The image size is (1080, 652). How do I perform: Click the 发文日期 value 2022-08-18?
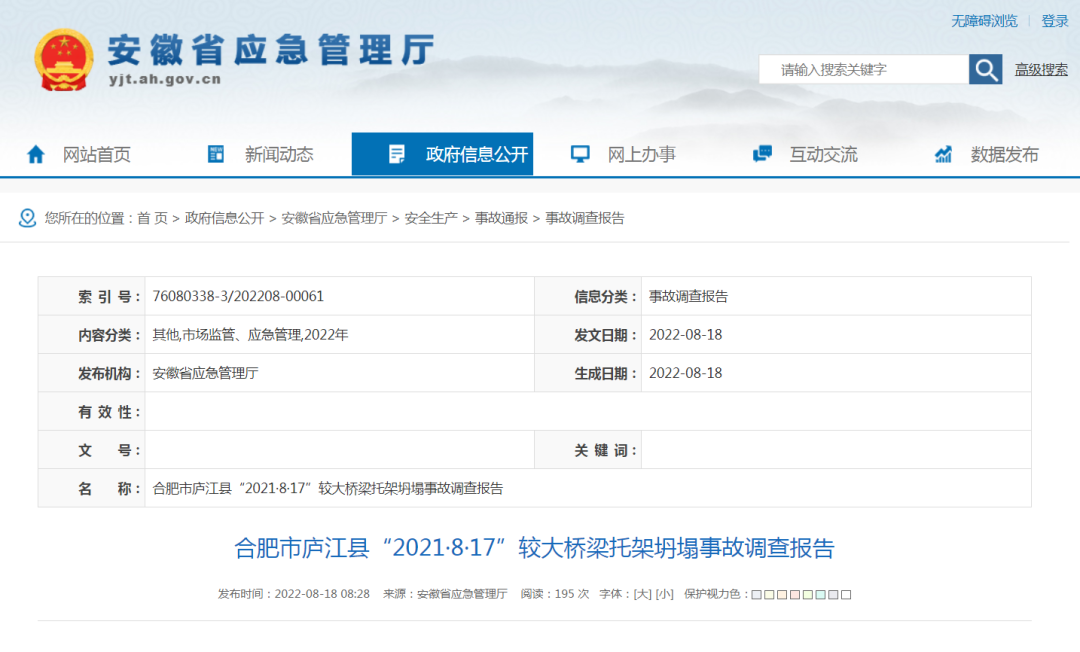tap(685, 335)
